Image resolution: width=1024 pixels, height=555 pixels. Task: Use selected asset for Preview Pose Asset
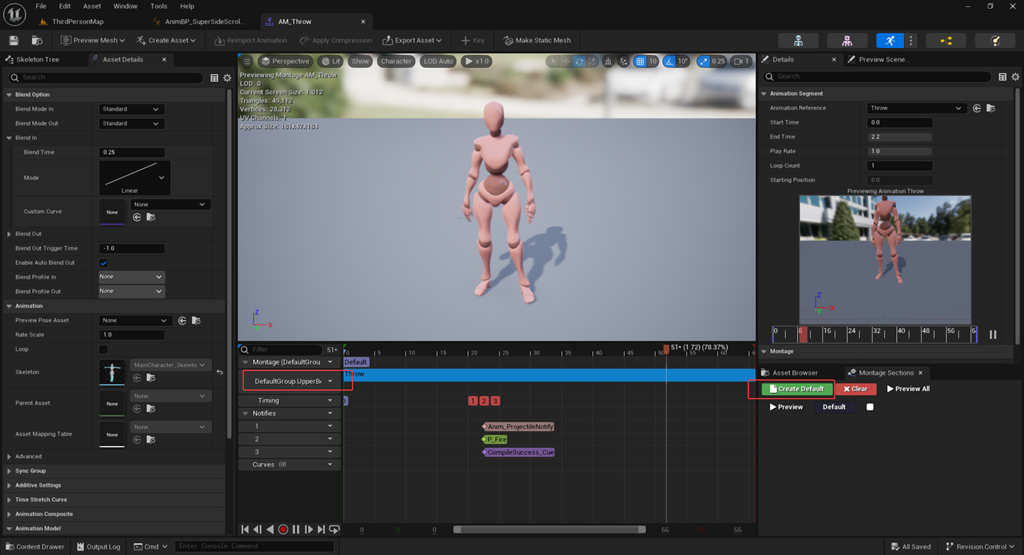click(182, 321)
